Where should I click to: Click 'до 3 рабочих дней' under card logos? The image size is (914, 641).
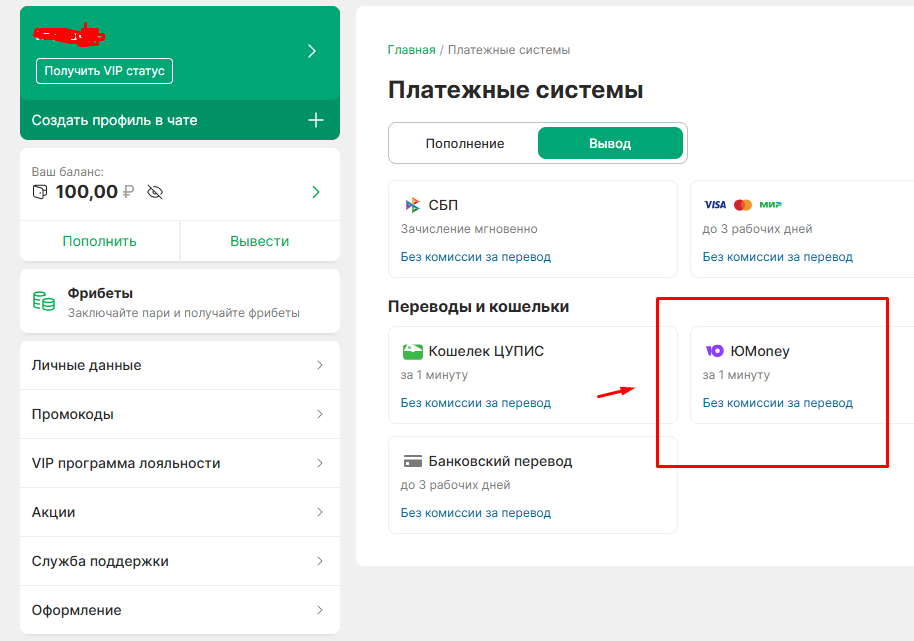tap(757, 229)
